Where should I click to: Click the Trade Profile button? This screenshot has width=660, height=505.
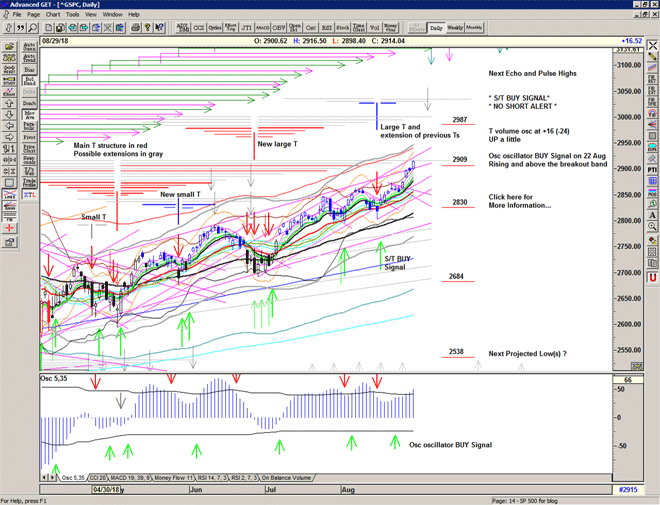(x=29, y=181)
